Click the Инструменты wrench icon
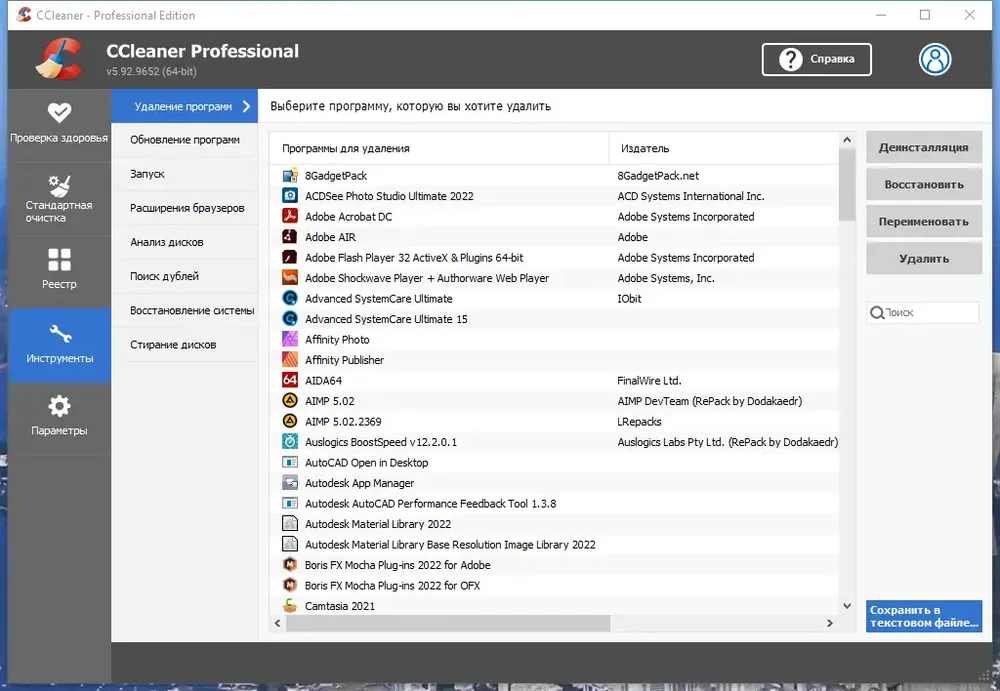Screen dimensions: 1000x691 60,333
